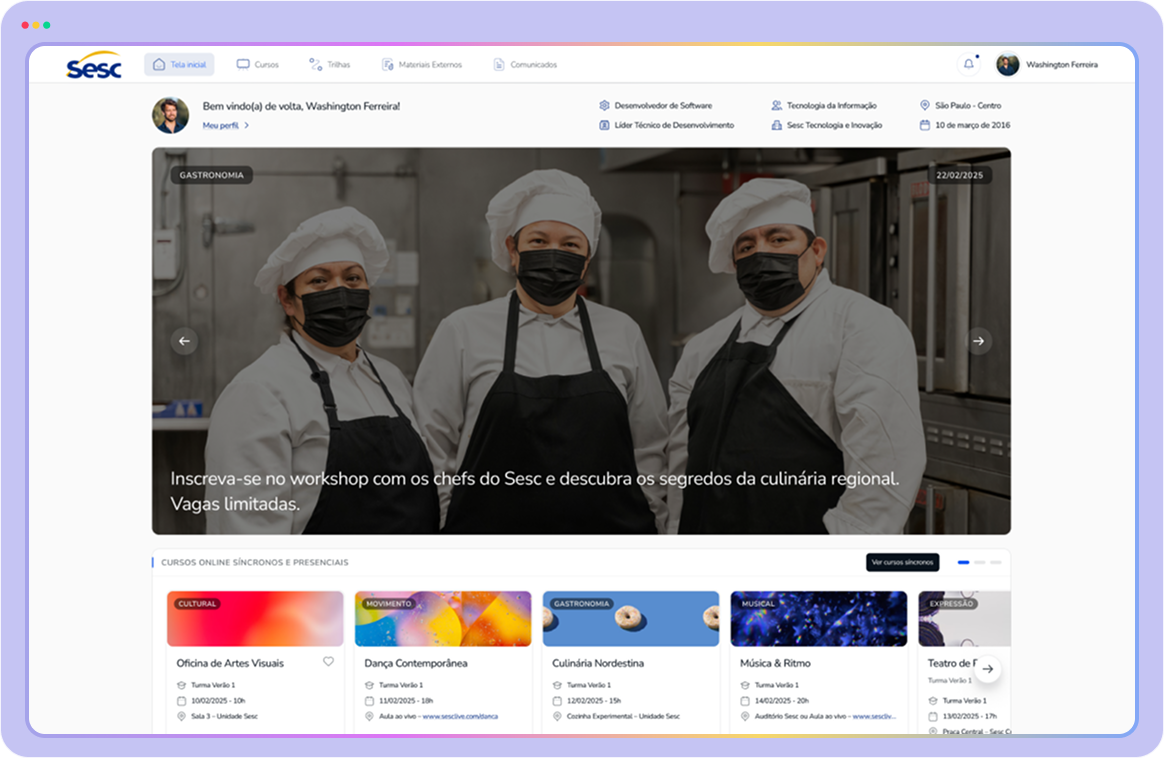Open the www.sesclive.com/danca link
The image size is (1164, 758).
(x=460, y=716)
